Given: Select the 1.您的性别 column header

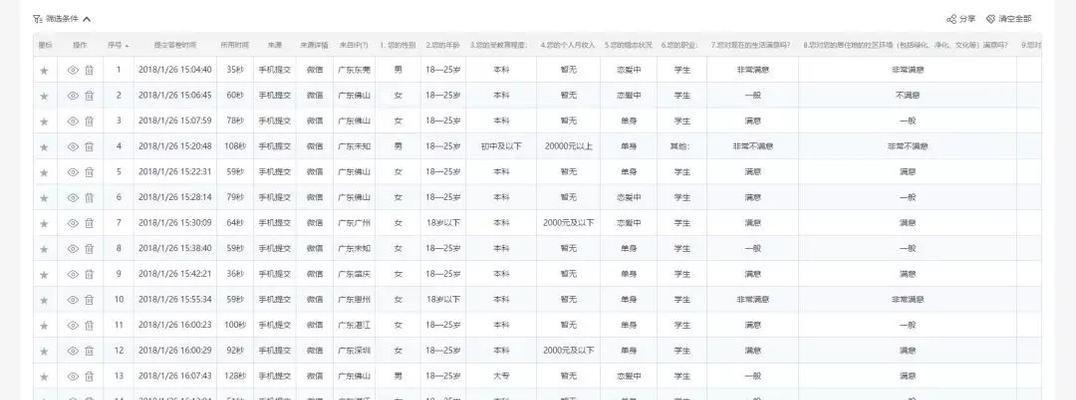Looking at the screenshot, I should pyautogui.click(x=398, y=45).
